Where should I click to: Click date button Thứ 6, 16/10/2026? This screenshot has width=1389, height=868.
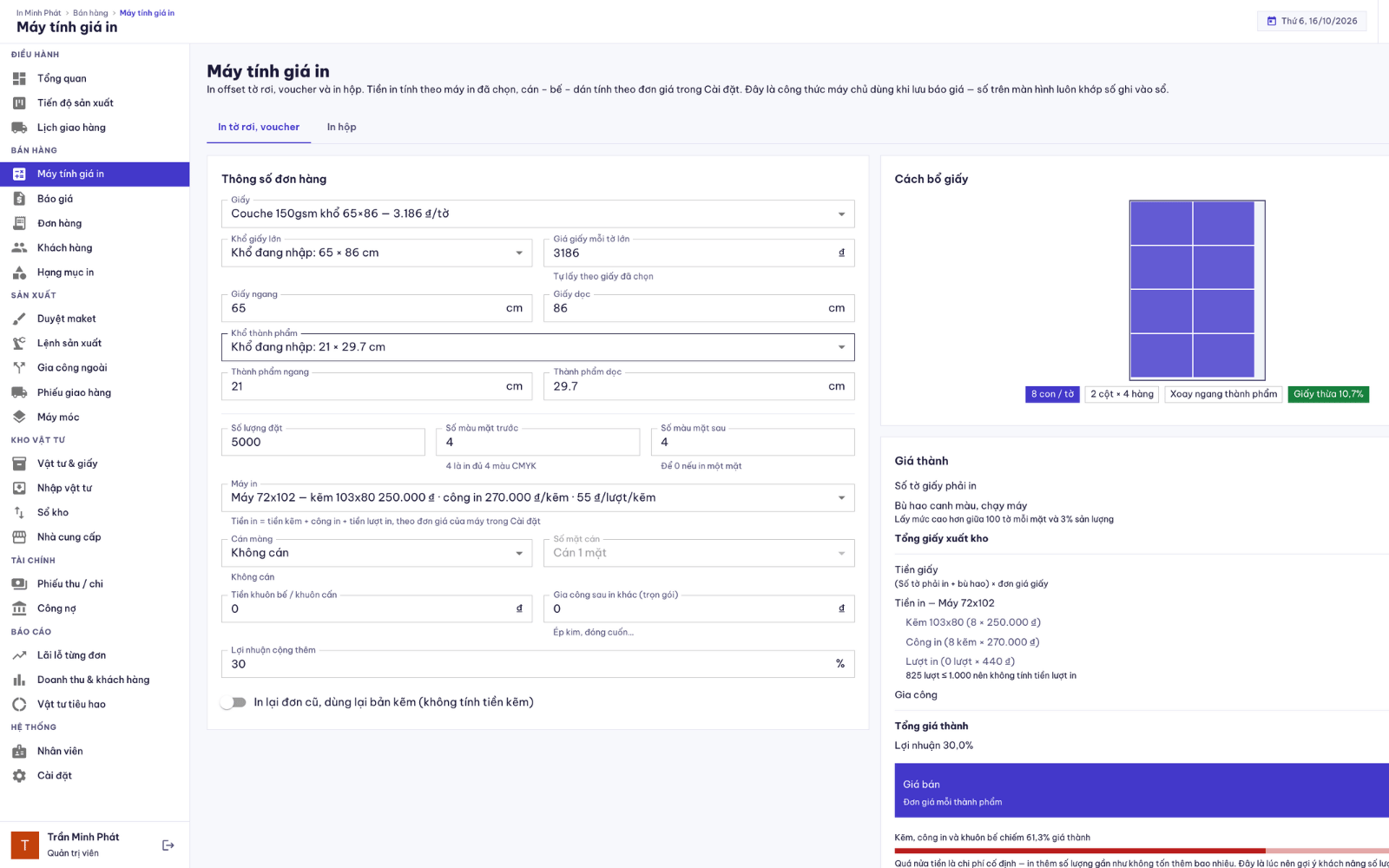pos(1312,21)
